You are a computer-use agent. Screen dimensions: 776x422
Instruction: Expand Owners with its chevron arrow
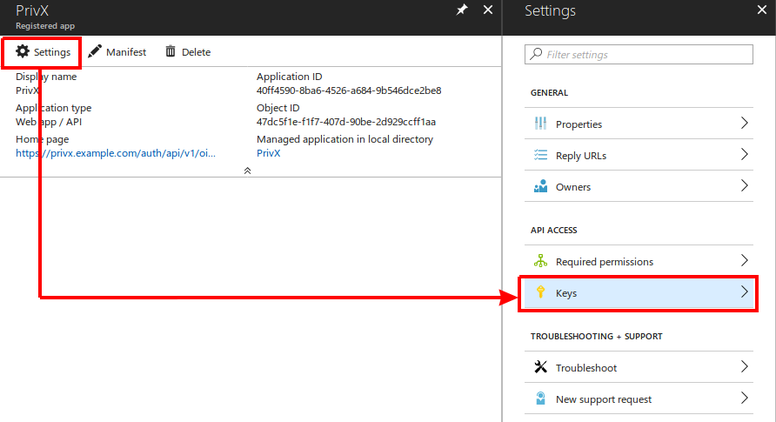(x=744, y=186)
